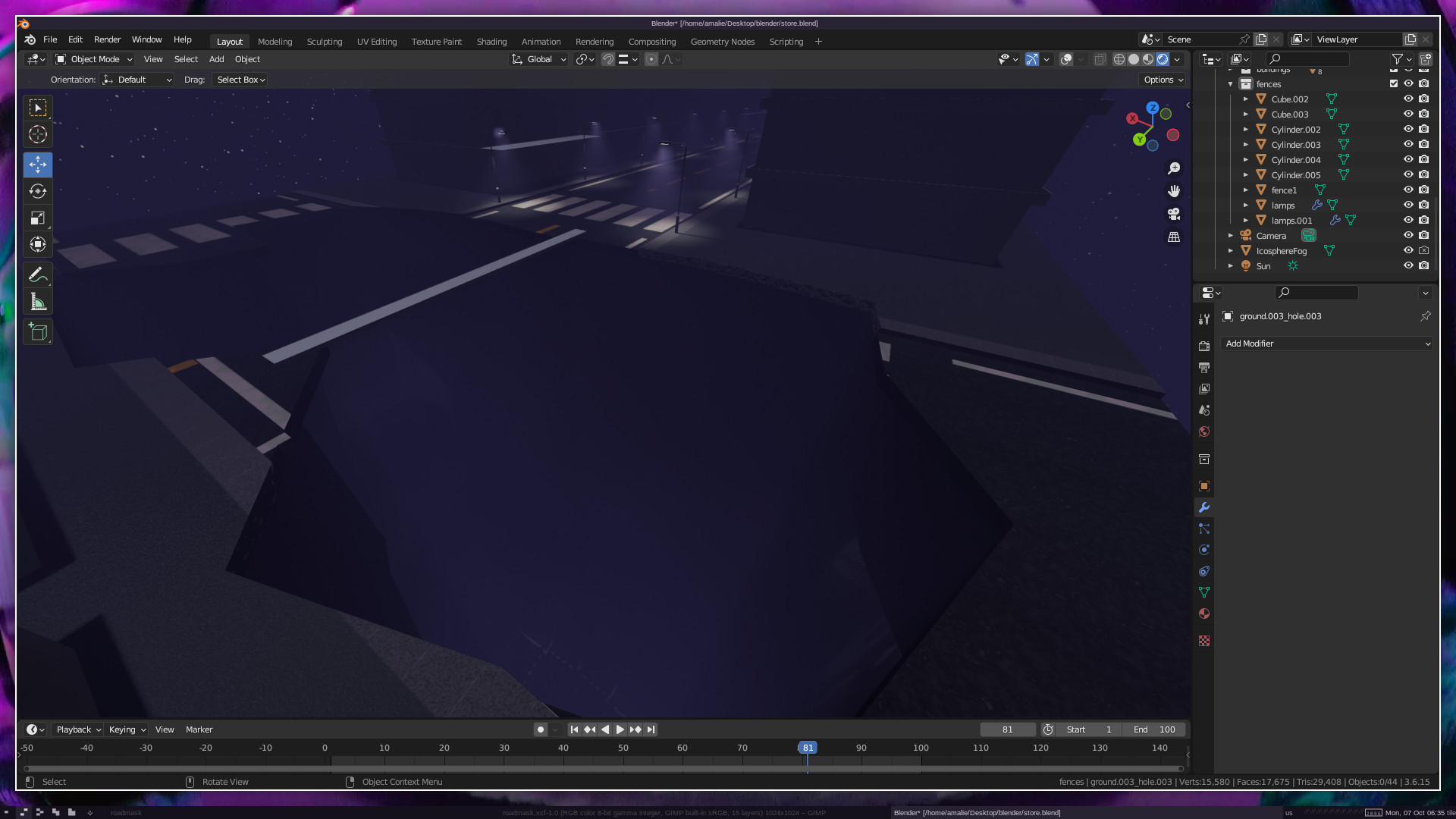
Task: Expand the Camera item in outliner
Action: (1231, 236)
